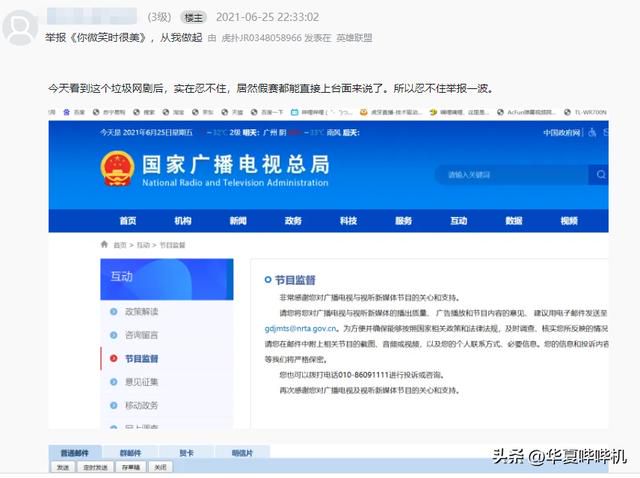
Task: Open the 百度一下 bookmark
Action: (x=267, y=112)
